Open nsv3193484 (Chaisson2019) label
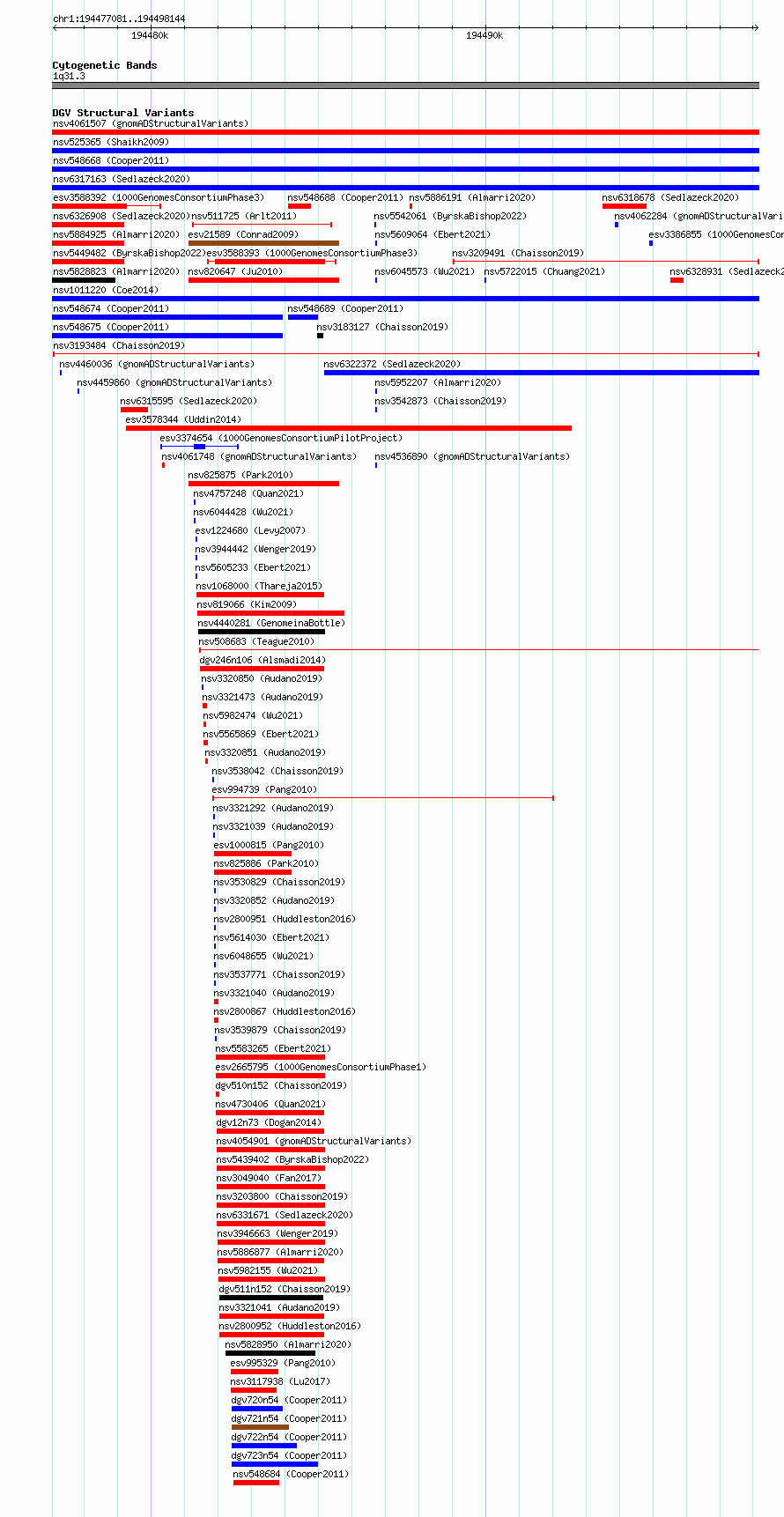 pos(119,345)
